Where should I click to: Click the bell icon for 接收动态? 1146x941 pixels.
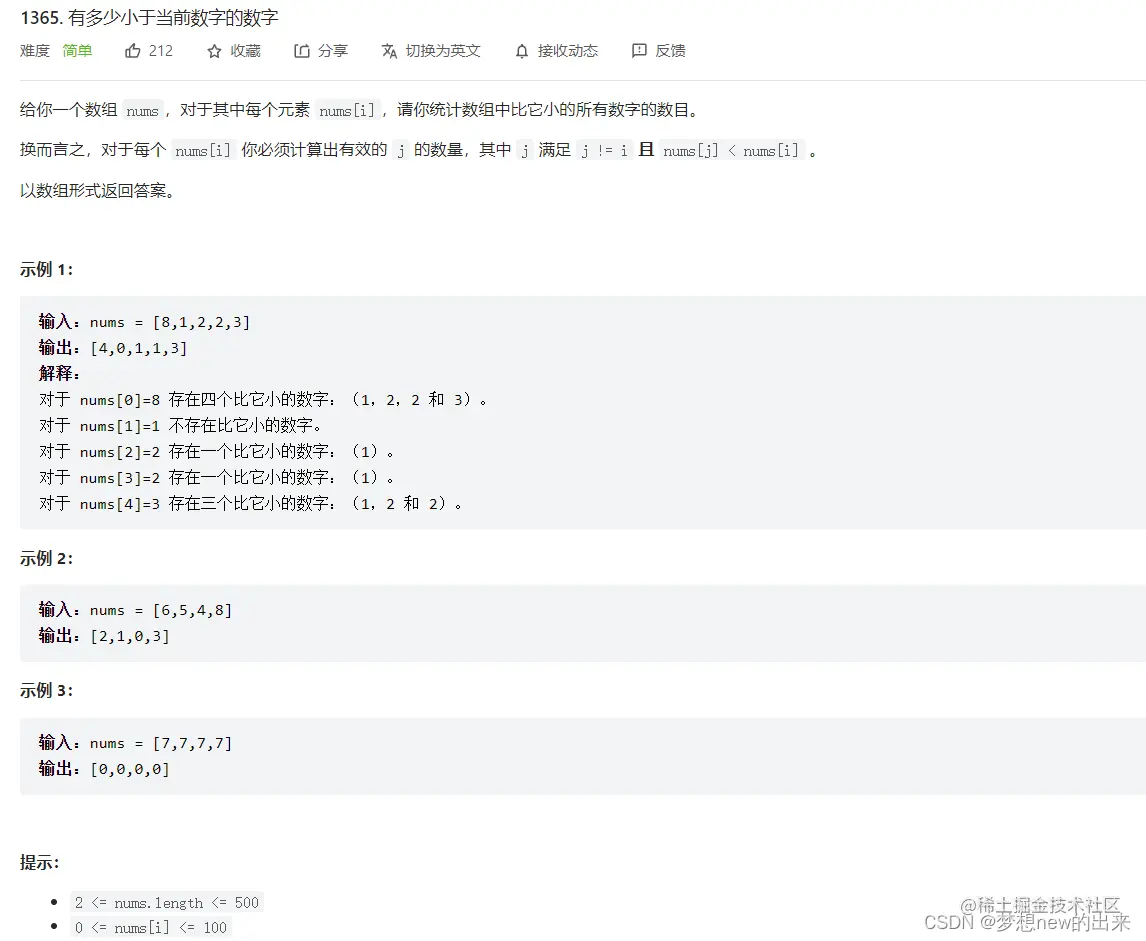coord(521,51)
